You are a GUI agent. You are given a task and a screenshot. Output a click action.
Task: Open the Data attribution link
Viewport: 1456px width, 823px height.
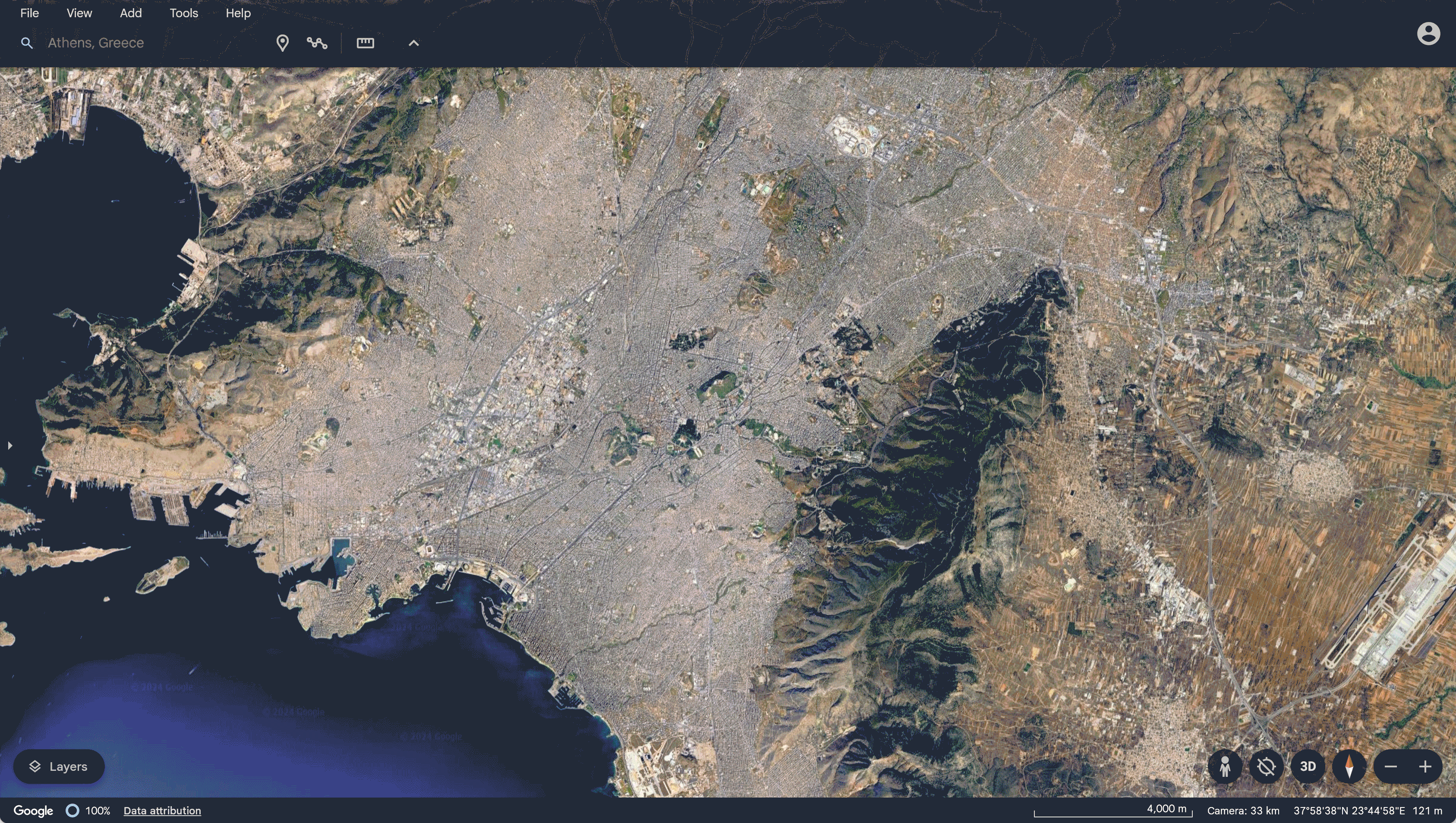tap(162, 810)
